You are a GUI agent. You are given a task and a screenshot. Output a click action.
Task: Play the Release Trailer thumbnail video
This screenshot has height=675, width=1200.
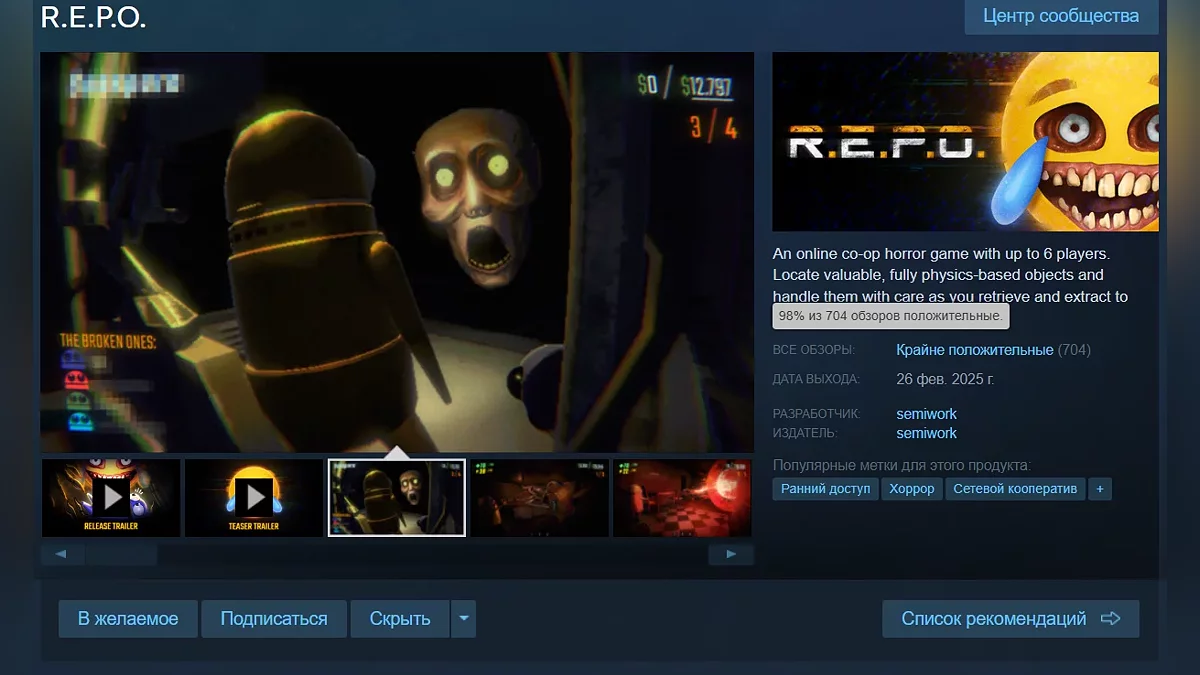tap(111, 497)
